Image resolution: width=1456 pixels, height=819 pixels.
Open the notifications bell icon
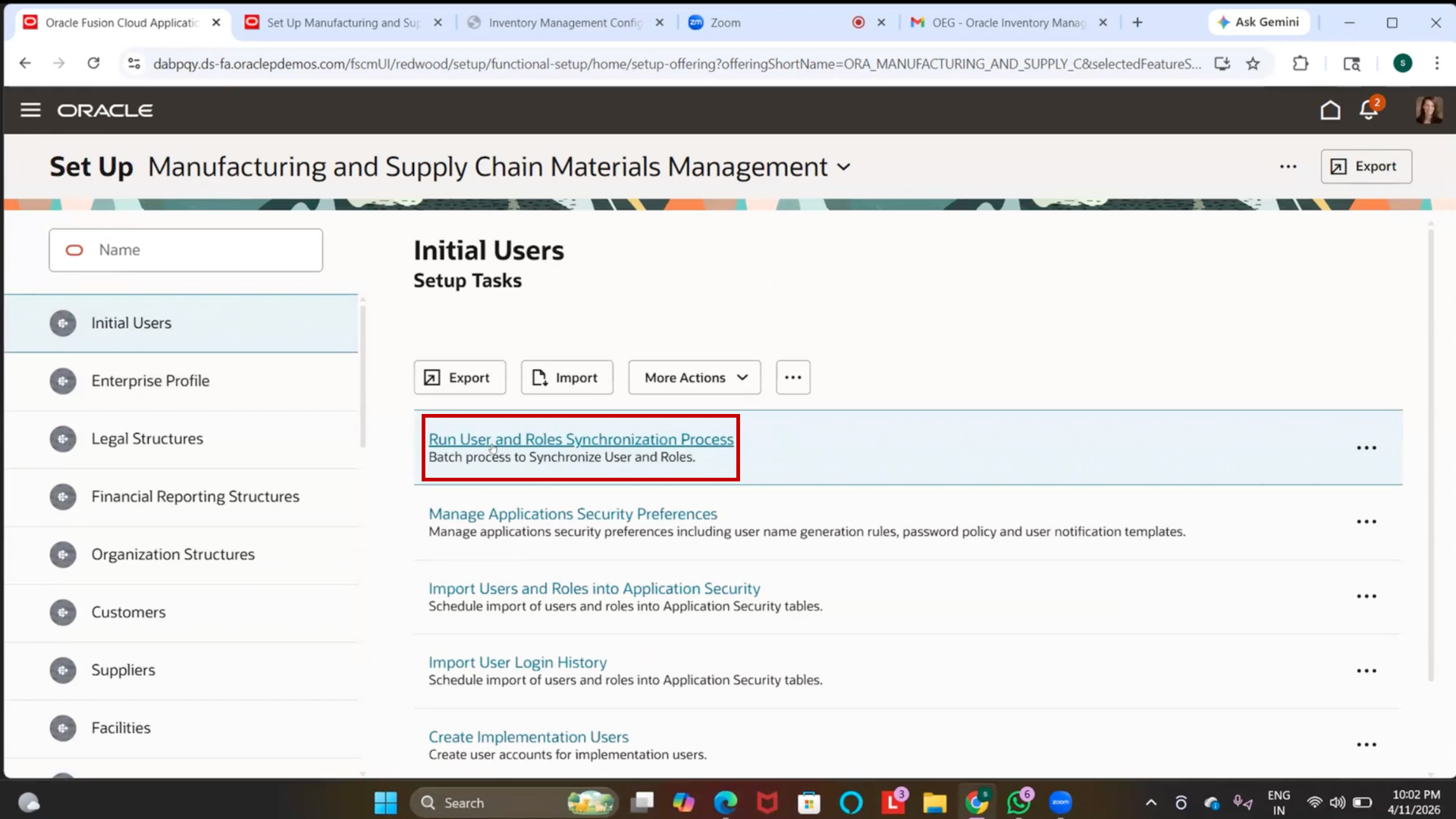(x=1370, y=109)
